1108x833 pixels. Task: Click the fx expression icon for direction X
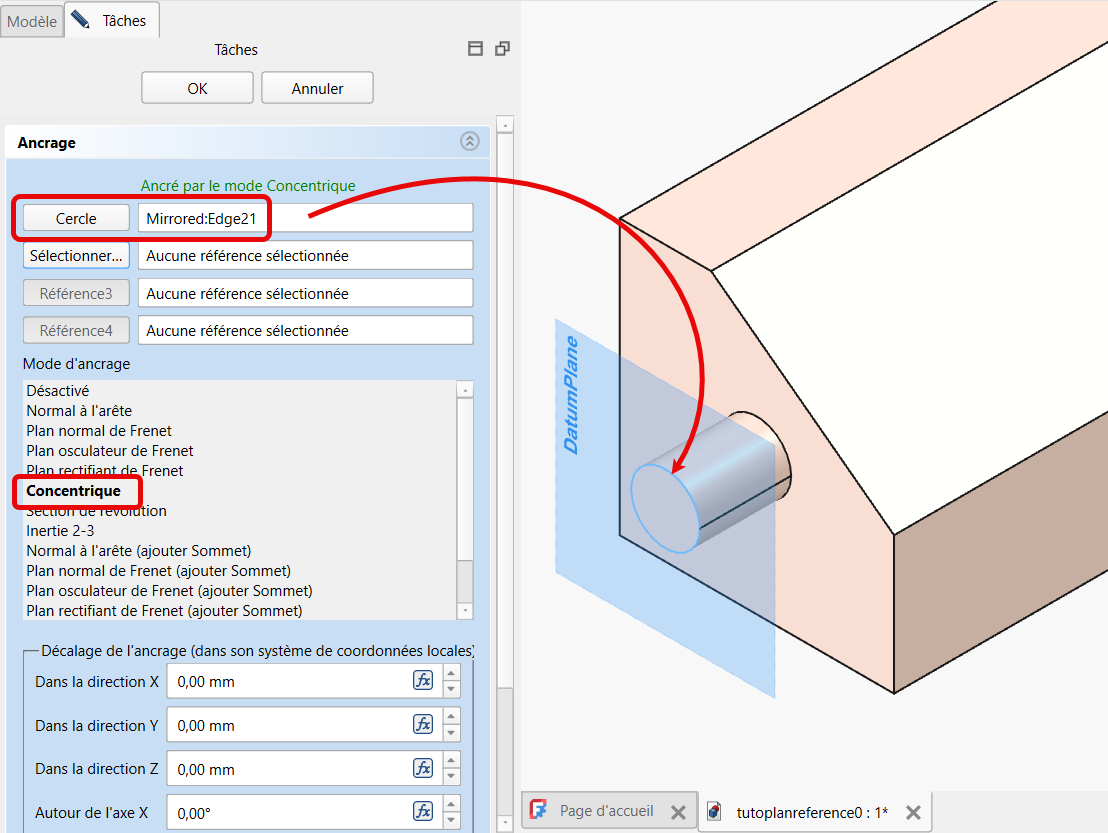pos(423,681)
